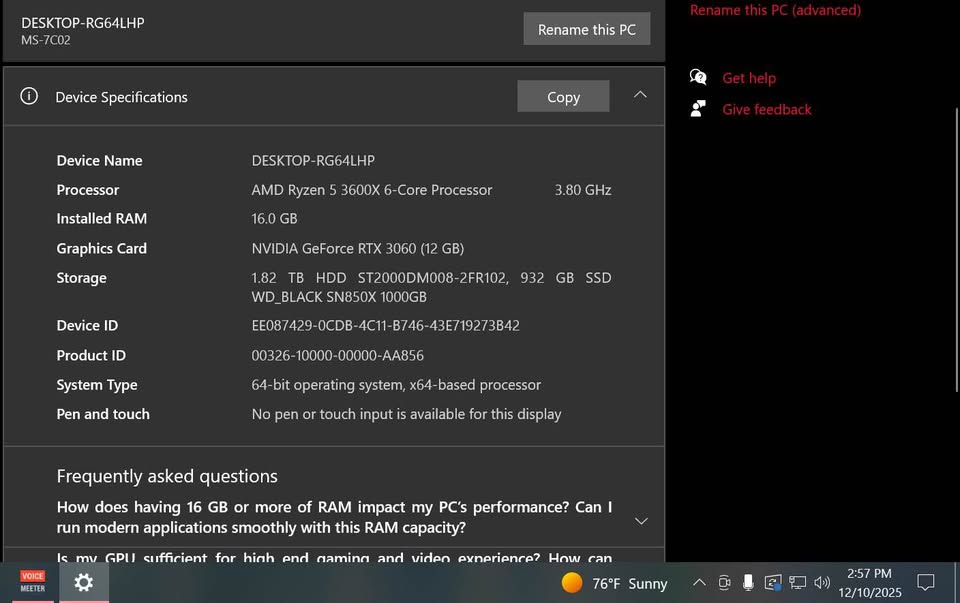Image resolution: width=960 pixels, height=603 pixels.
Task: Copy the device specifications
Action: (563, 97)
